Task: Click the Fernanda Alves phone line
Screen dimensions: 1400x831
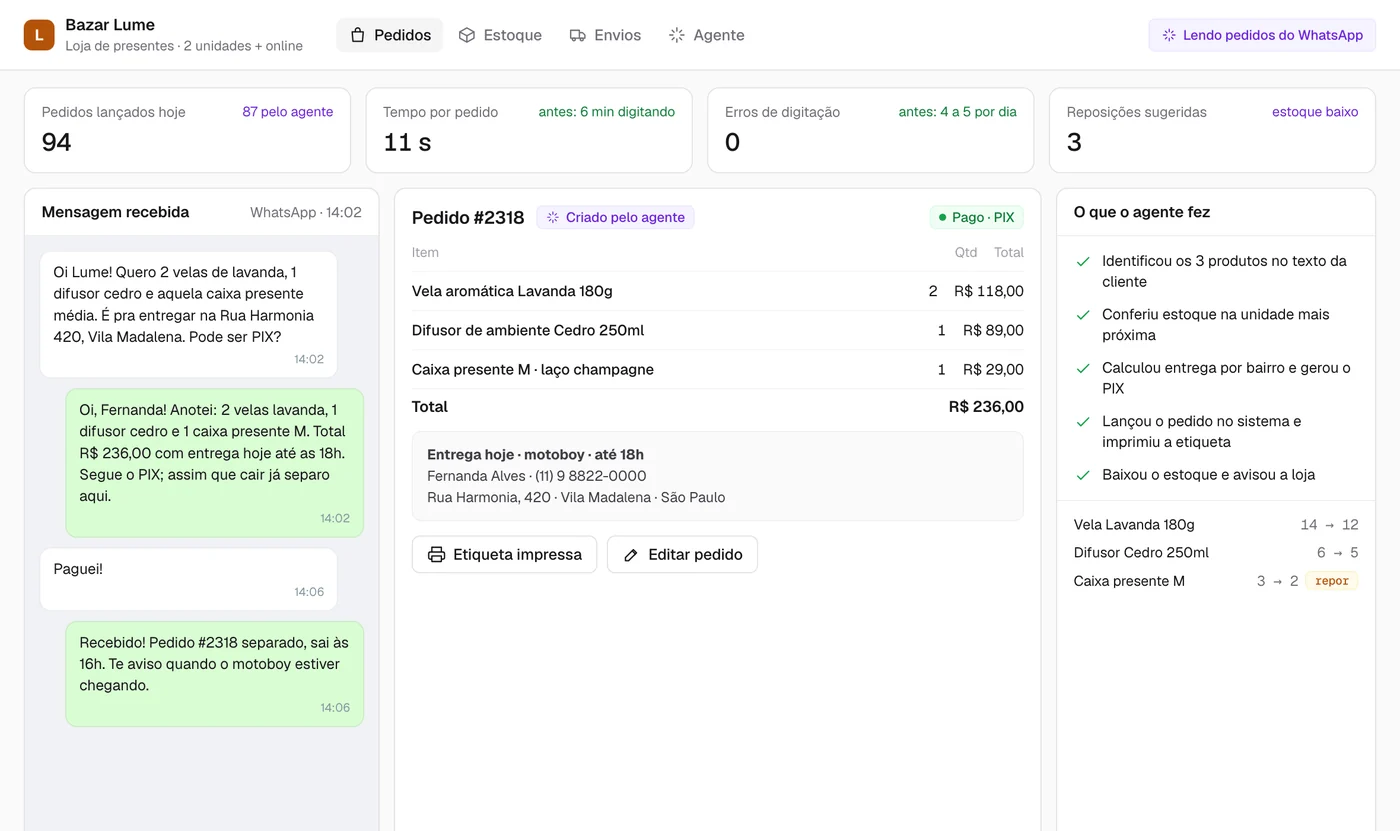Action: (x=536, y=476)
